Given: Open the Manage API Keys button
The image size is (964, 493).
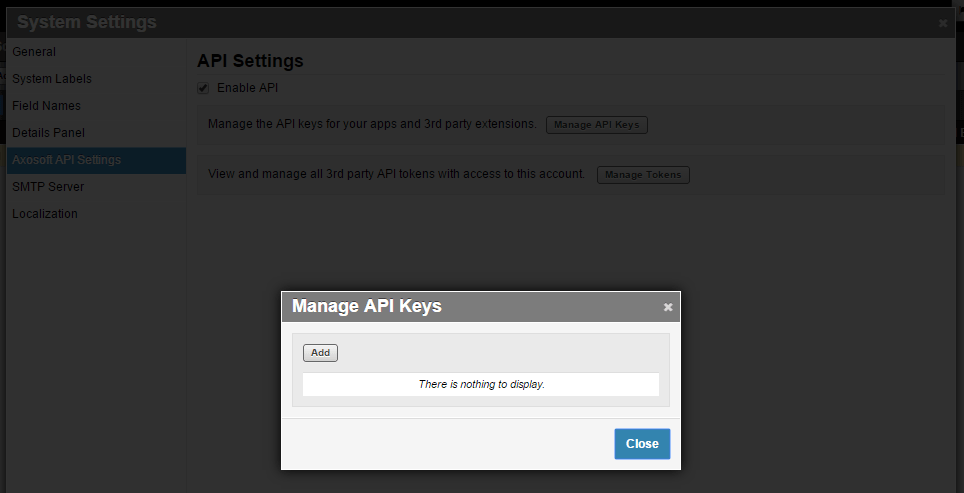Looking at the screenshot, I should tap(596, 125).
